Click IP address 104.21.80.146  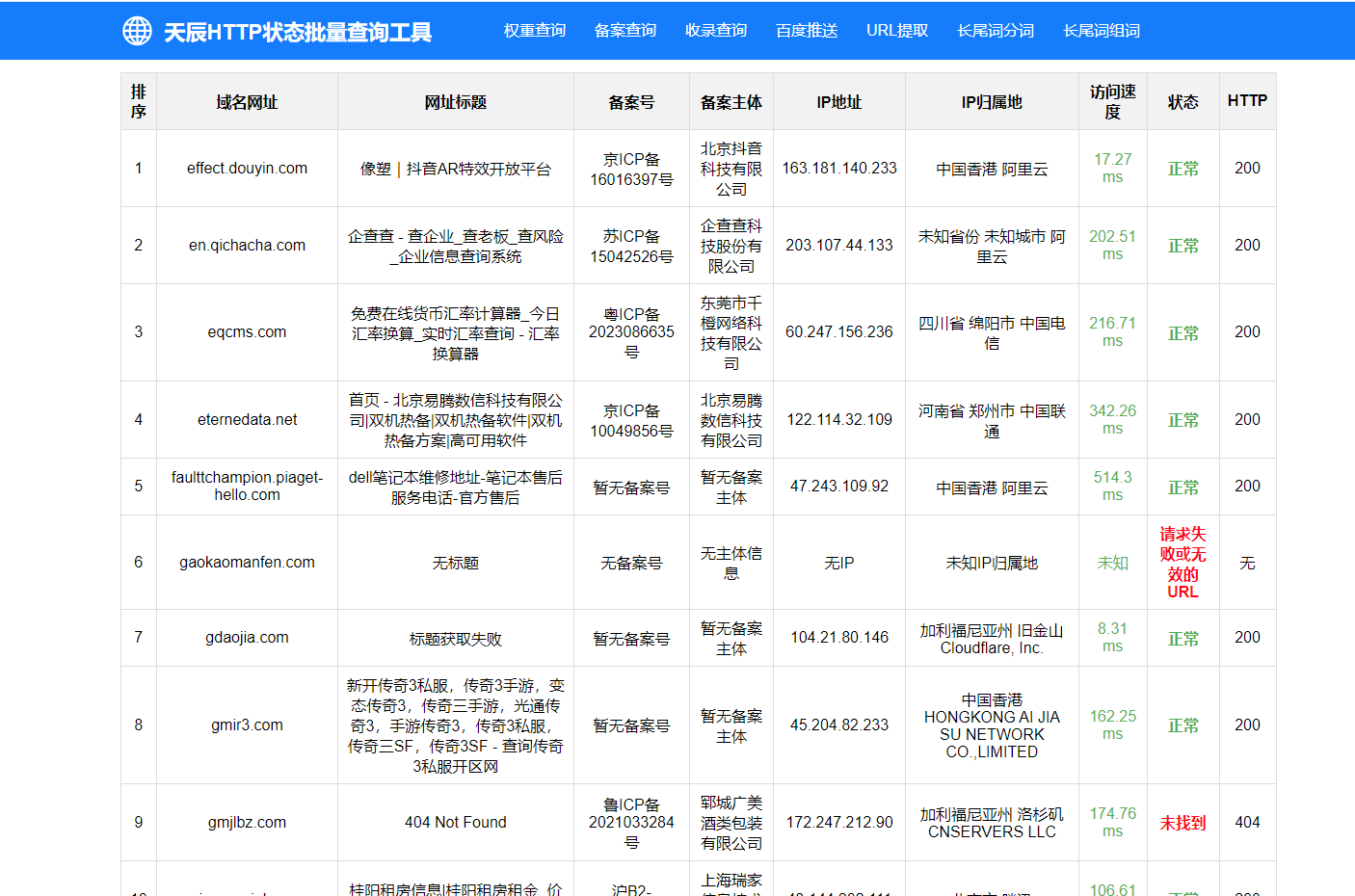pos(839,638)
